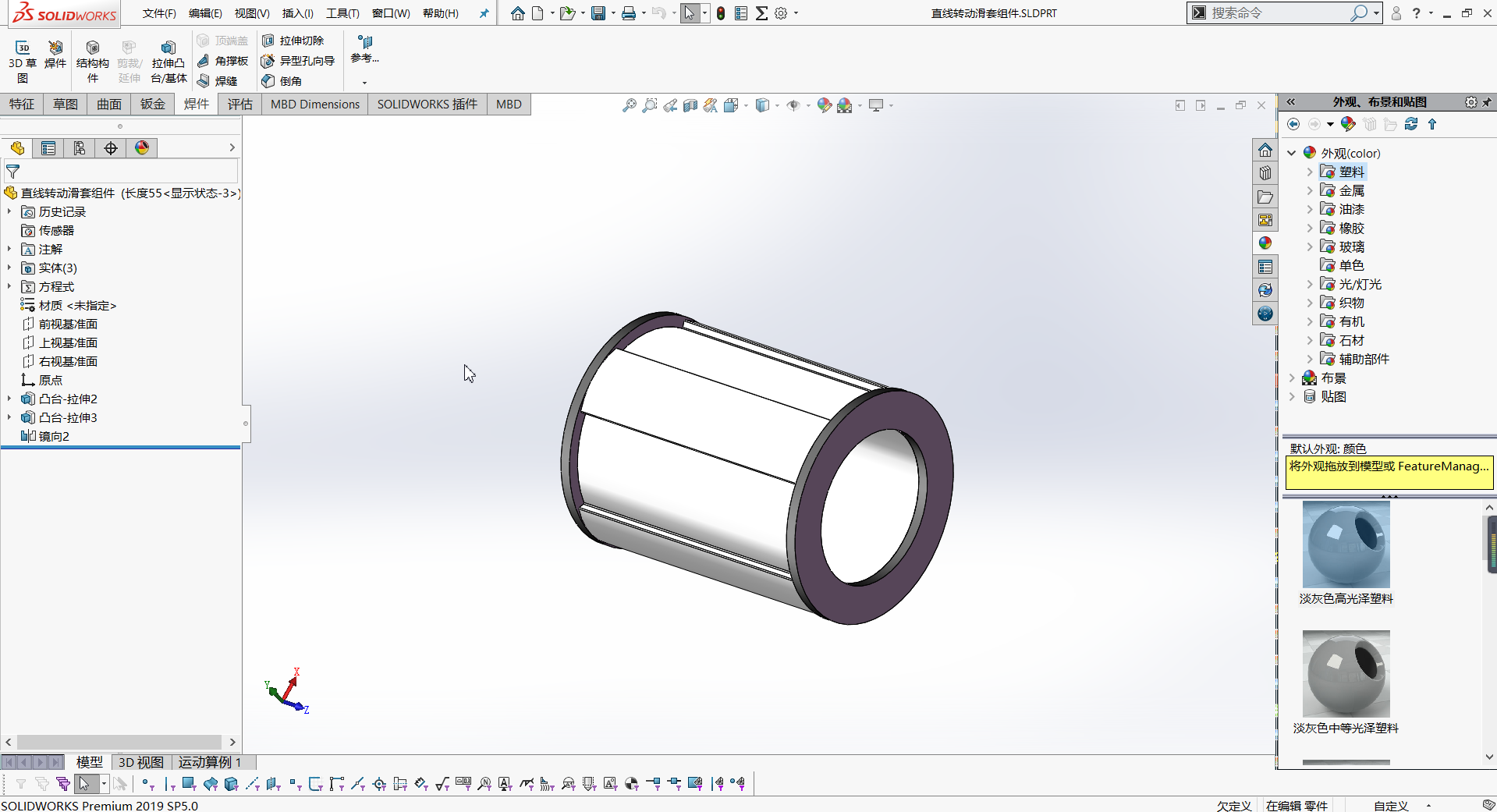This screenshot has width=1497, height=812.
Task: Open the DisplayManager tab icon
Action: (x=142, y=148)
